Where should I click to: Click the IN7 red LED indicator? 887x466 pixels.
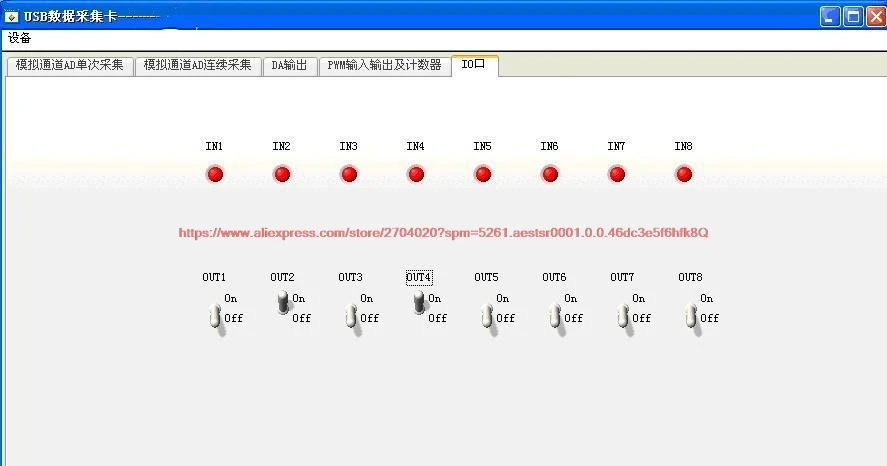pyautogui.click(x=617, y=174)
